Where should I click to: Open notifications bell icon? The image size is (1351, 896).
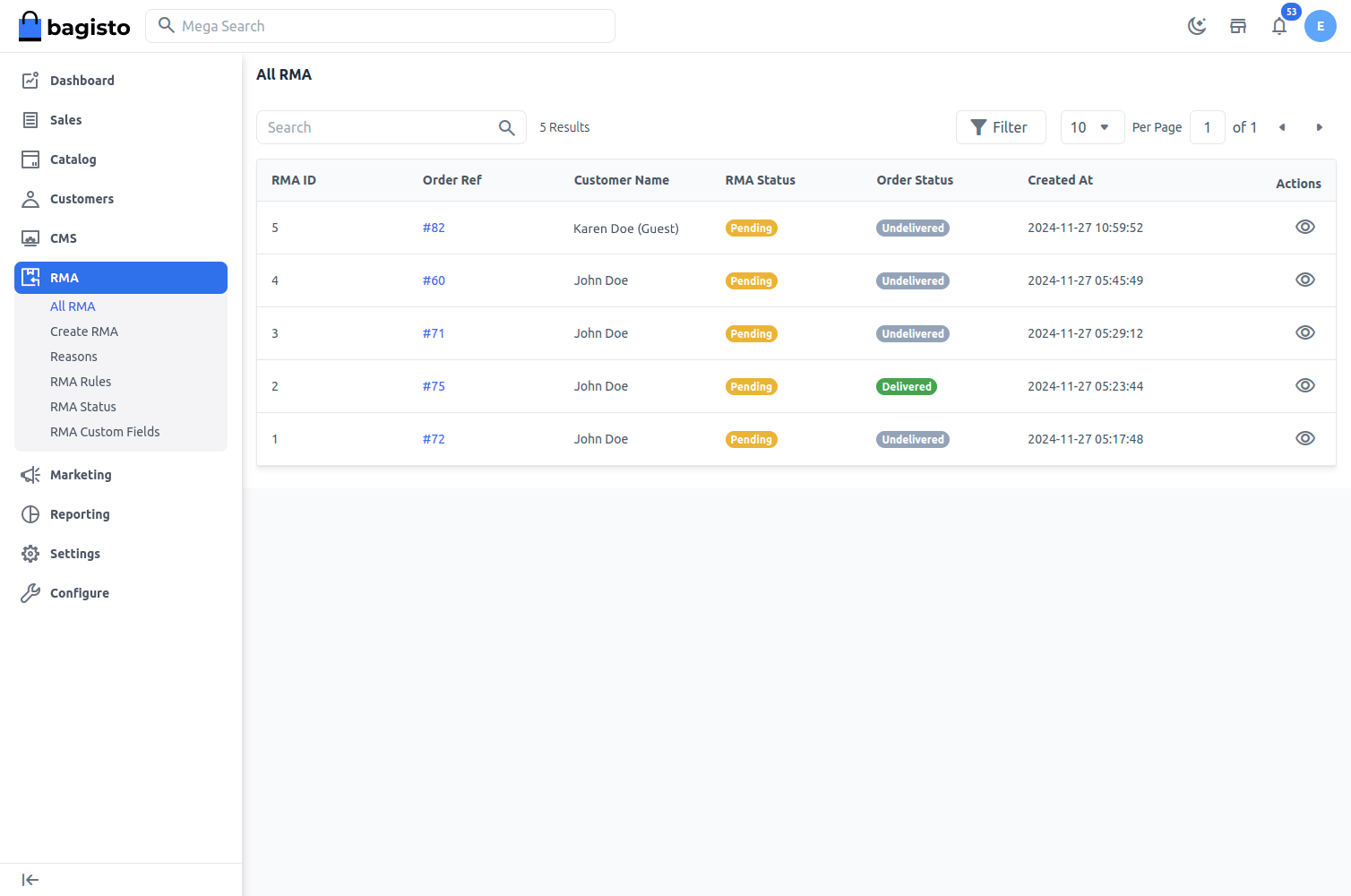coord(1279,26)
